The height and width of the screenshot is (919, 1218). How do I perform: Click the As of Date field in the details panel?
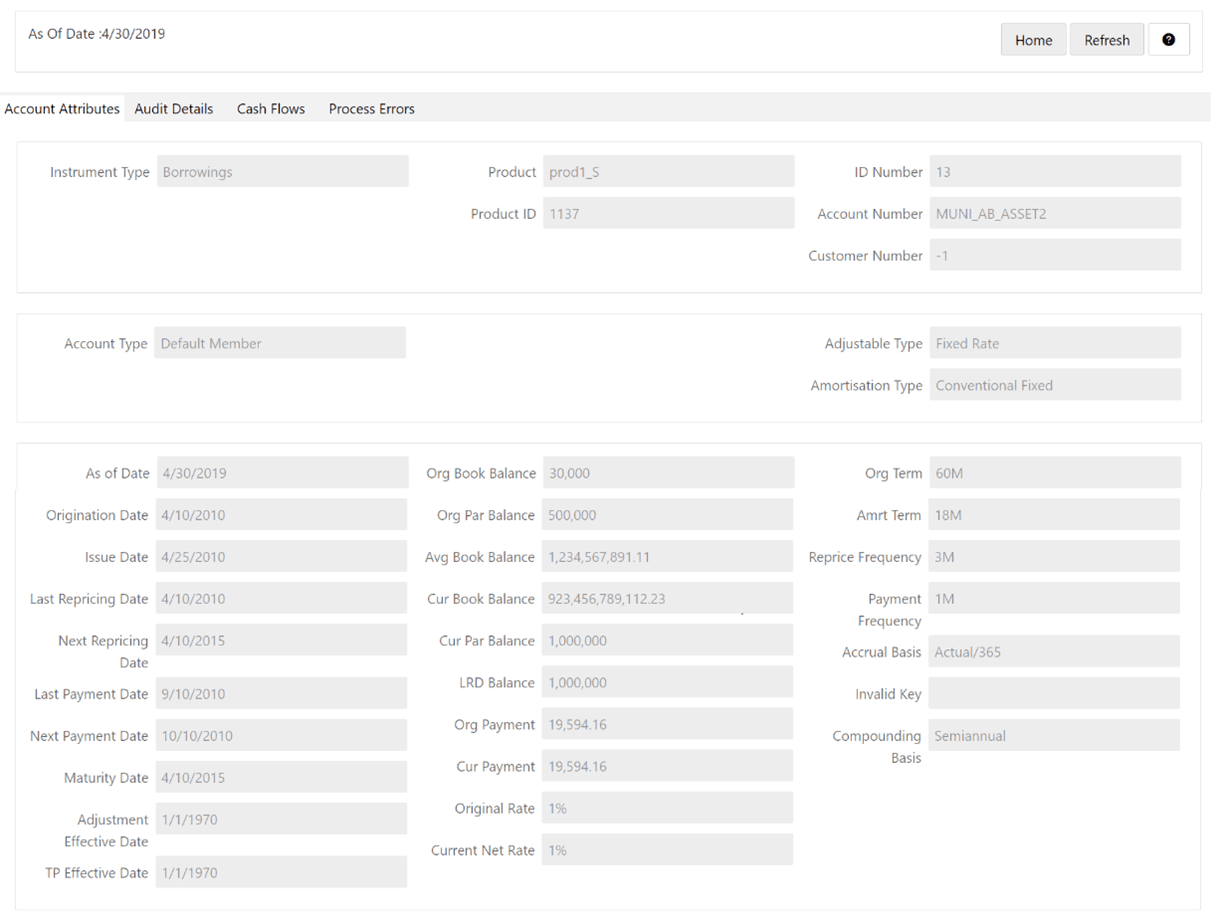283,473
